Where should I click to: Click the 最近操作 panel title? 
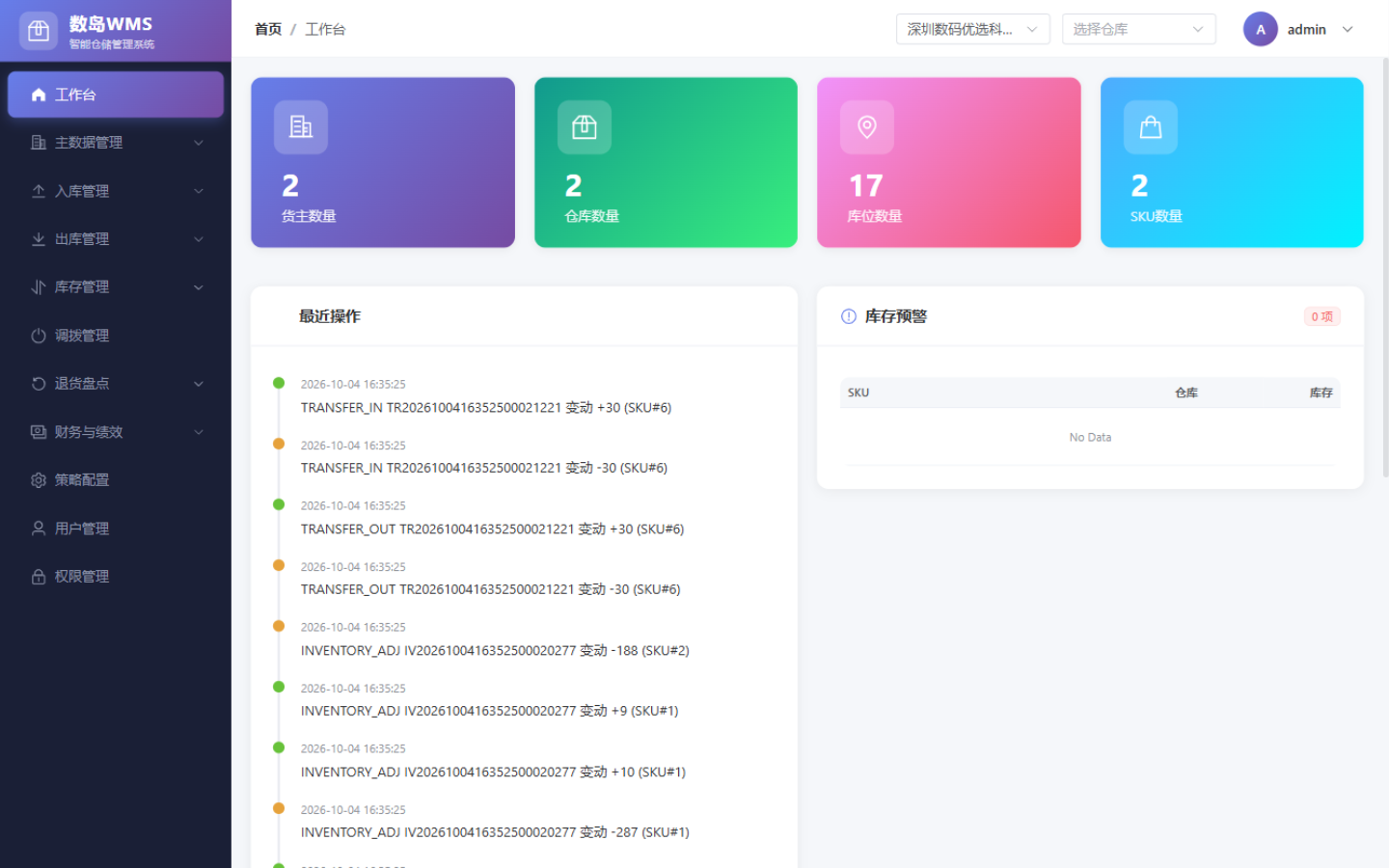click(330, 316)
